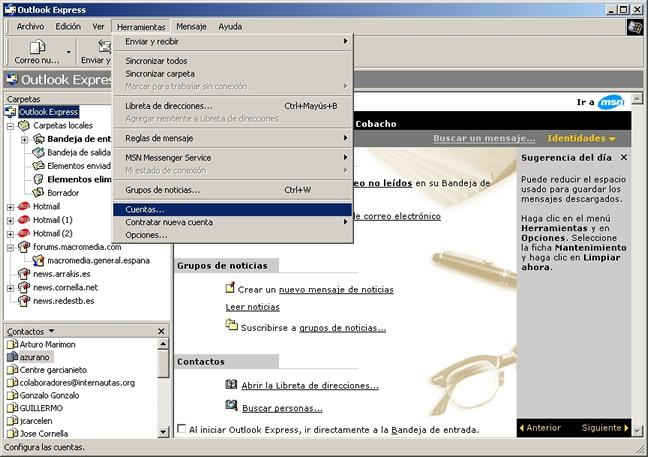Open the Archivo menu
Image resolution: width=648 pixels, height=457 pixels.
pos(30,26)
